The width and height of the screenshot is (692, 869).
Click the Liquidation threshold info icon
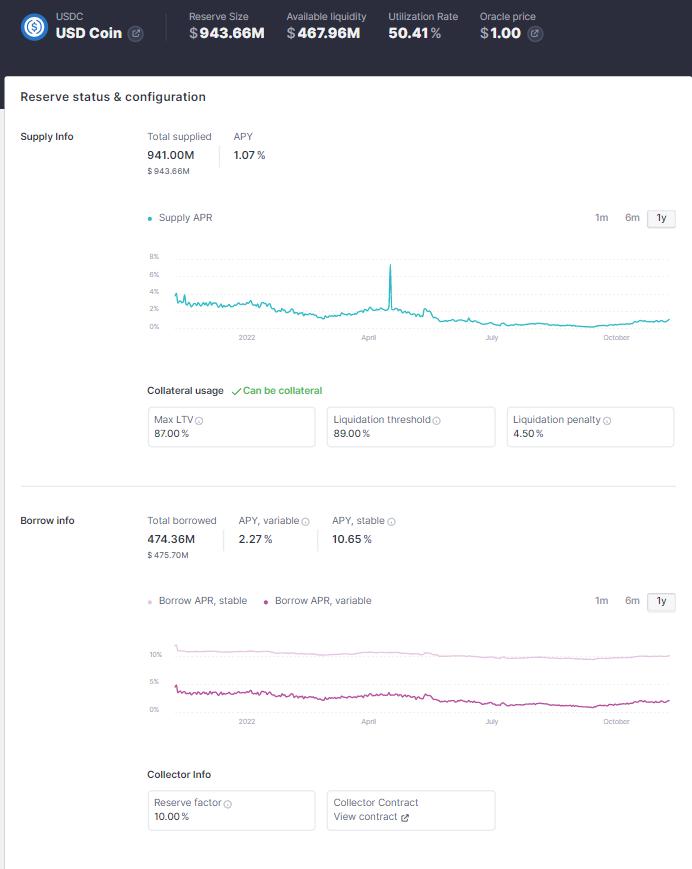click(436, 421)
